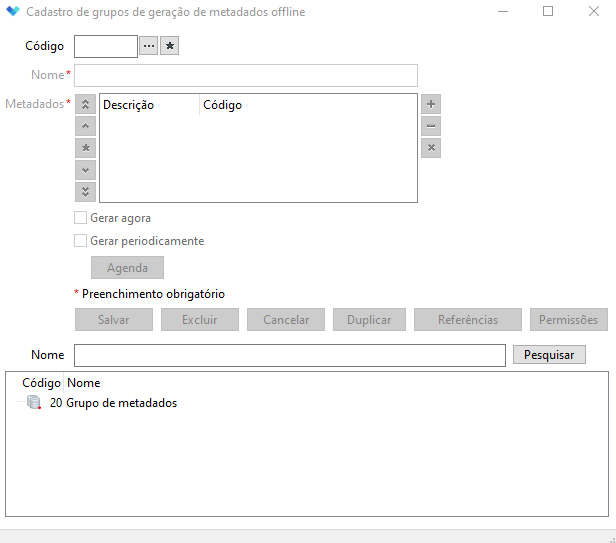Click the star button in metadata reorder column
Screen dimensions: 616x543
85,148
